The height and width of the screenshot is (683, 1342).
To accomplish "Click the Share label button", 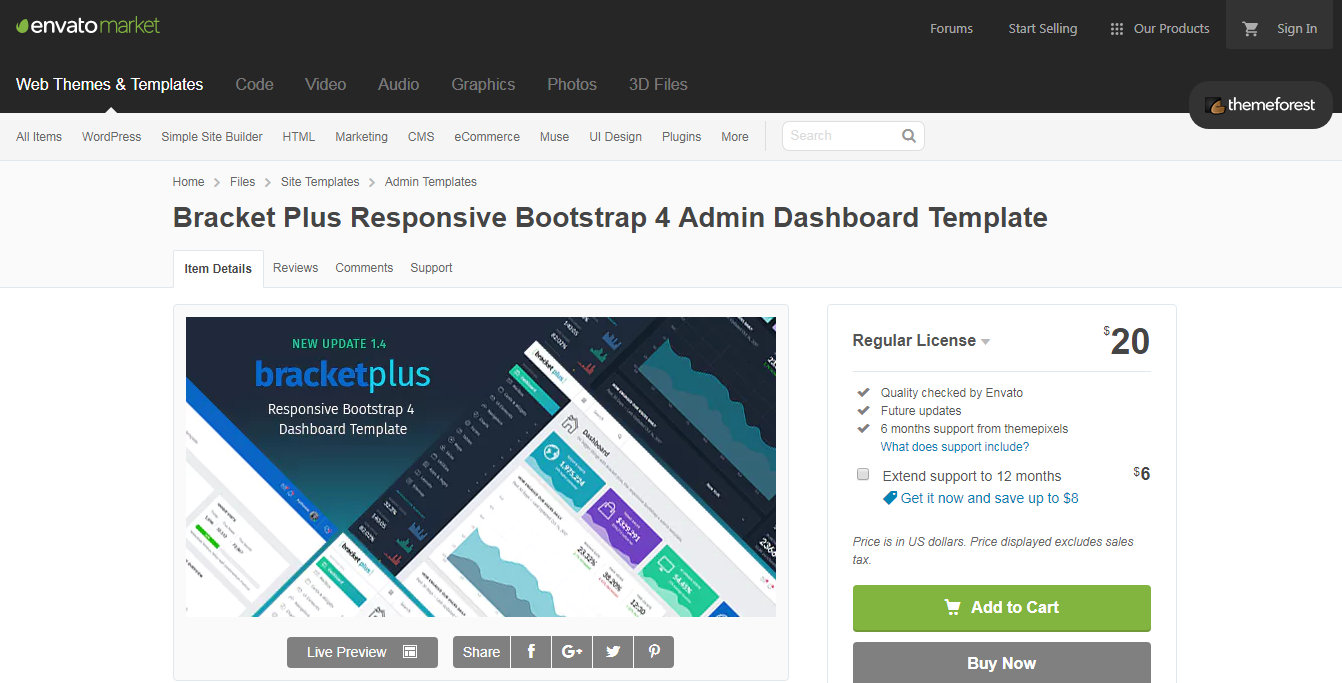I will coord(481,652).
